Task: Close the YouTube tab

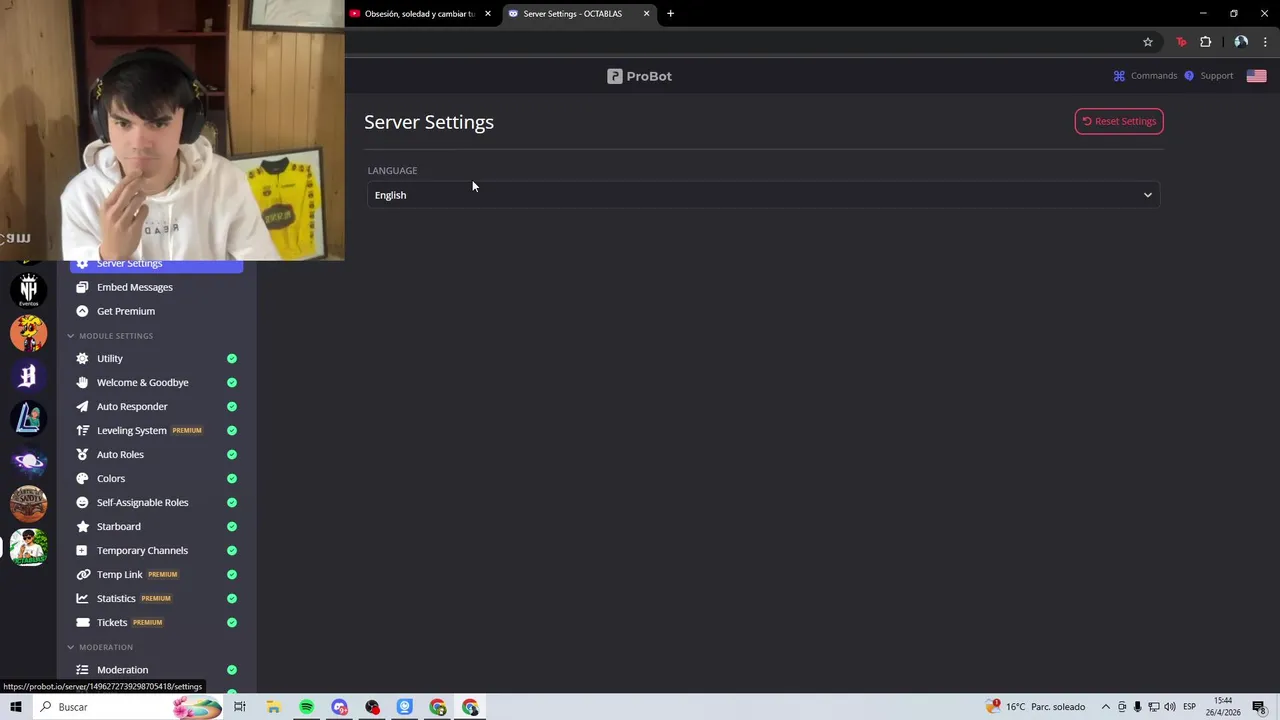Action: click(x=488, y=14)
